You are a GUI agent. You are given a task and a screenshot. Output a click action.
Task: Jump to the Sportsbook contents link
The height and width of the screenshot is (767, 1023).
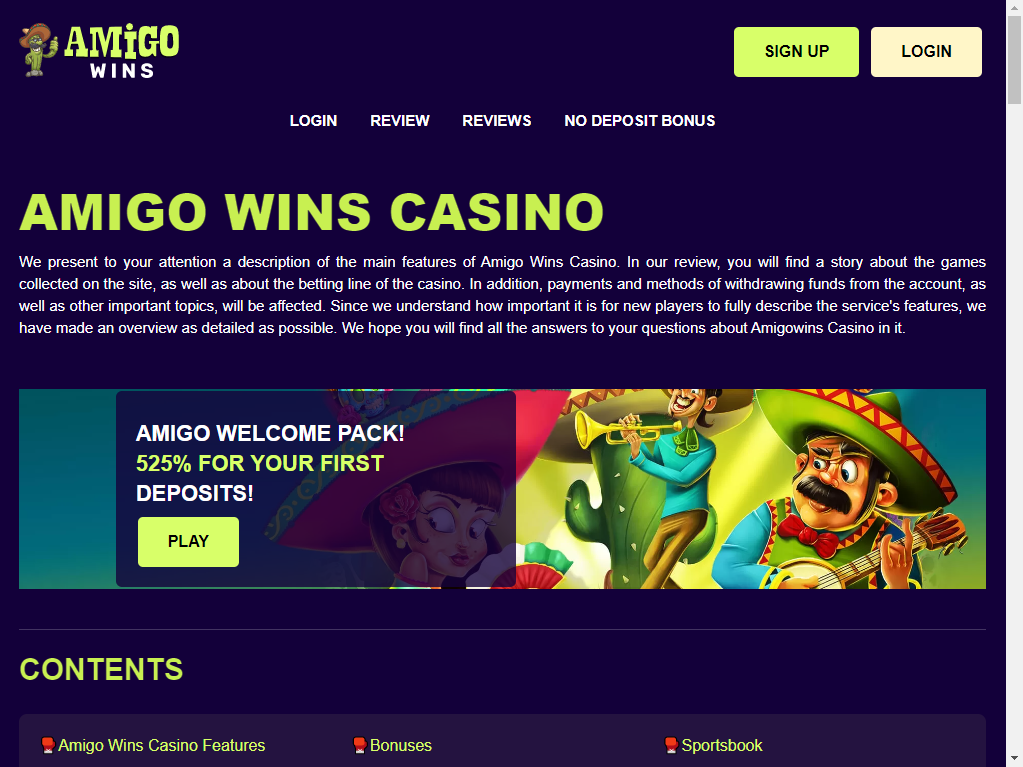[x=722, y=745]
